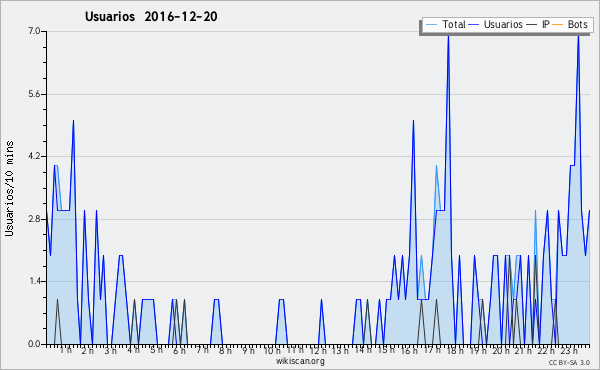The height and width of the screenshot is (370, 600).
Task: Click the '2 h' x-axis label
Action: pos(88,350)
